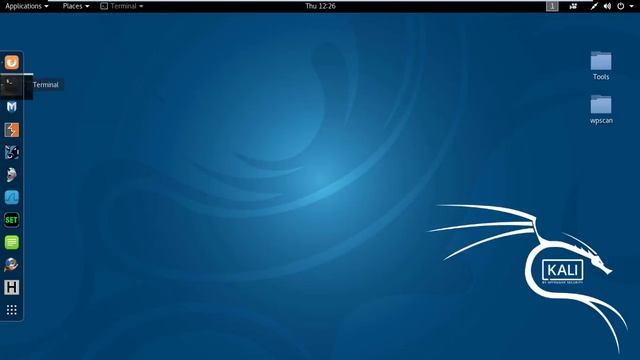Viewport: 640px width, 360px height.
Task: Launch Terminal from the dock
Action: 12,85
